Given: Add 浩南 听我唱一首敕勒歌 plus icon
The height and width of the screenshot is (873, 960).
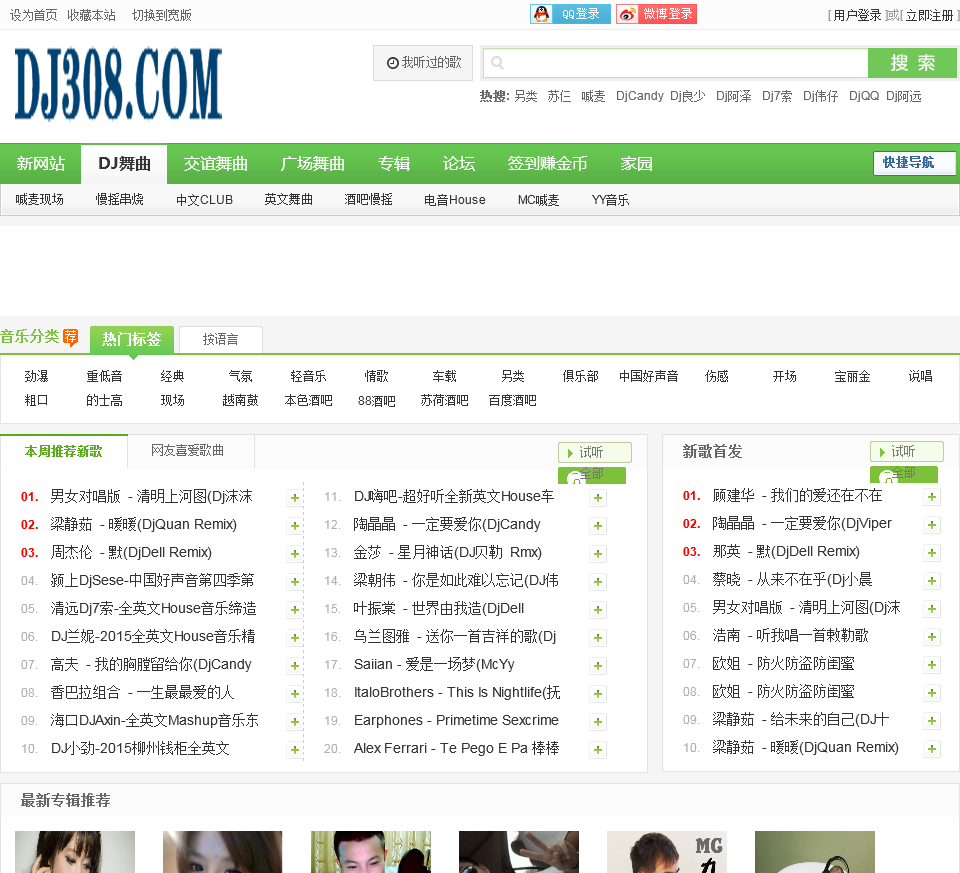Looking at the screenshot, I should coord(932,637).
